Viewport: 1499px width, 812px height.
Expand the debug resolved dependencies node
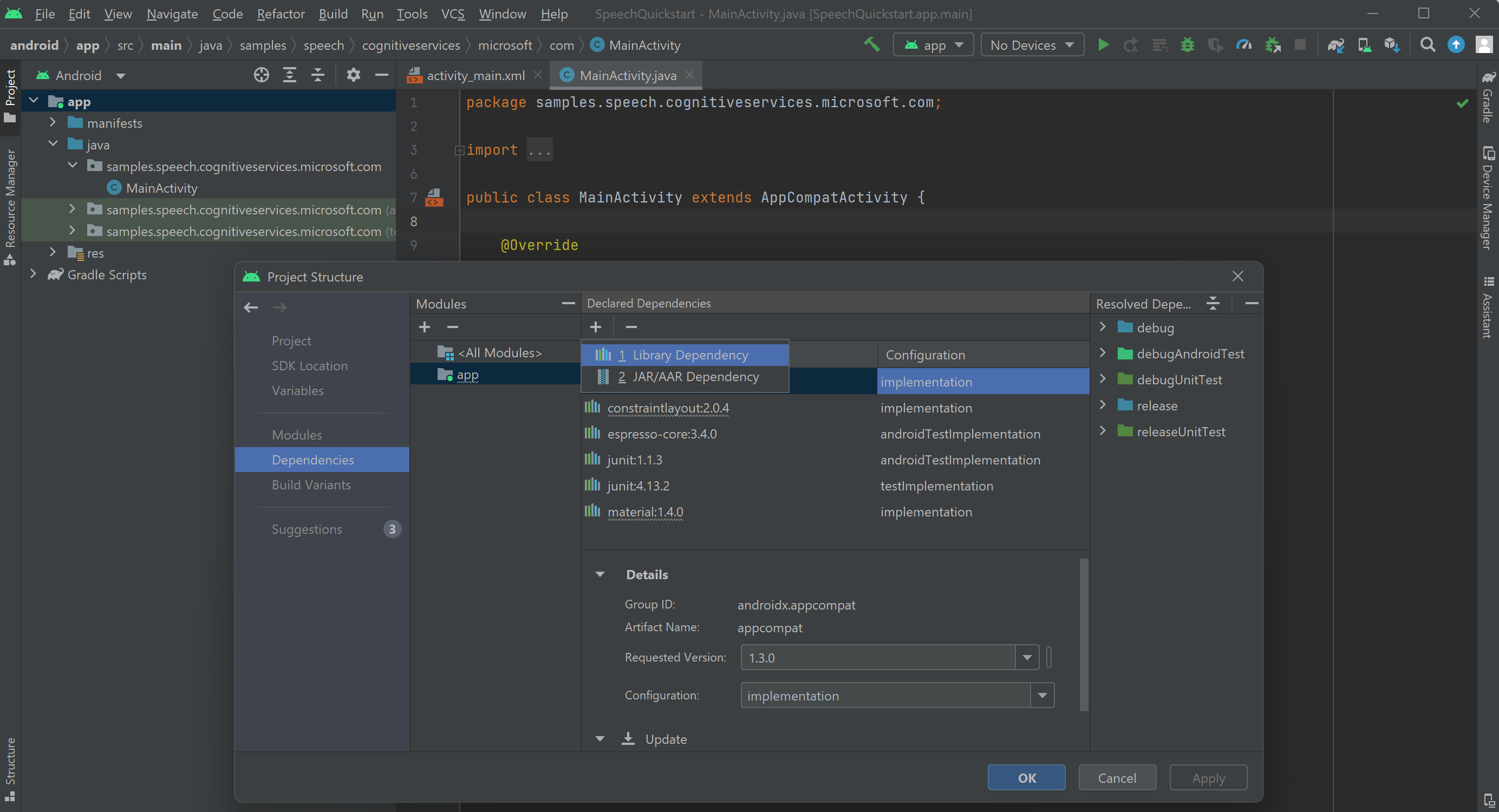coord(1102,327)
